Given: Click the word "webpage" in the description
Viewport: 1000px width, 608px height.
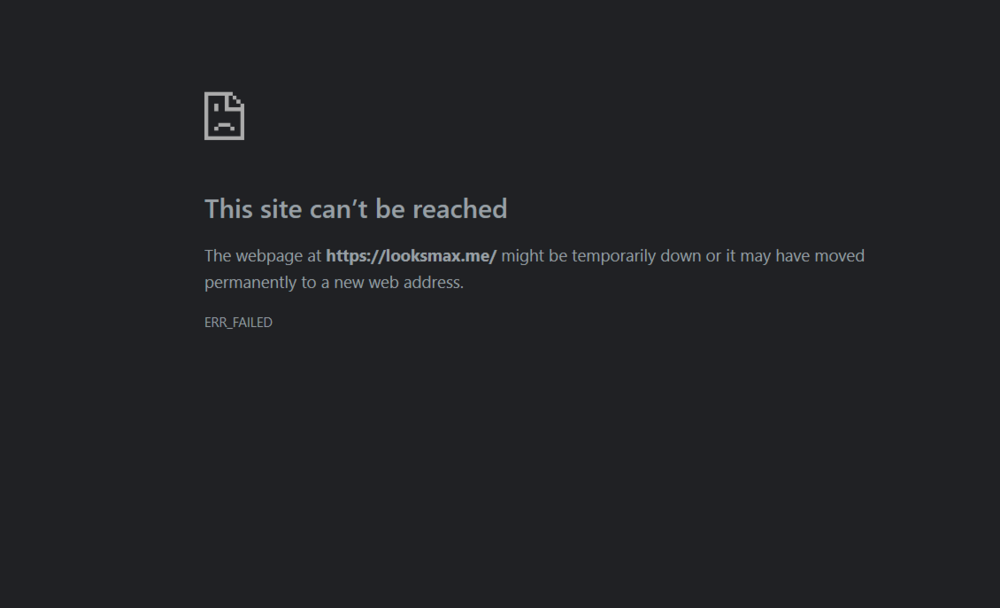Looking at the screenshot, I should point(269,256).
